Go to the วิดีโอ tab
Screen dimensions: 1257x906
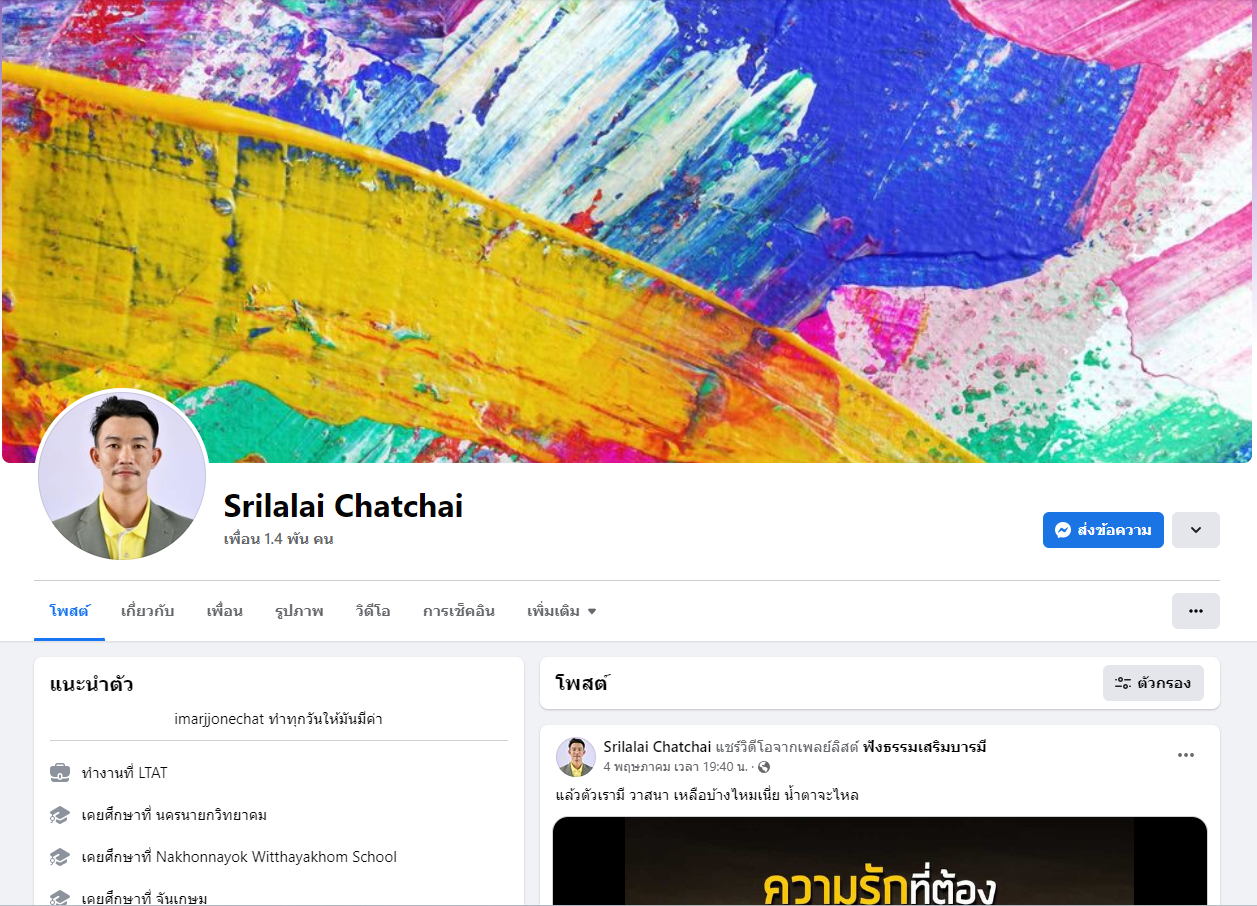tap(373, 611)
